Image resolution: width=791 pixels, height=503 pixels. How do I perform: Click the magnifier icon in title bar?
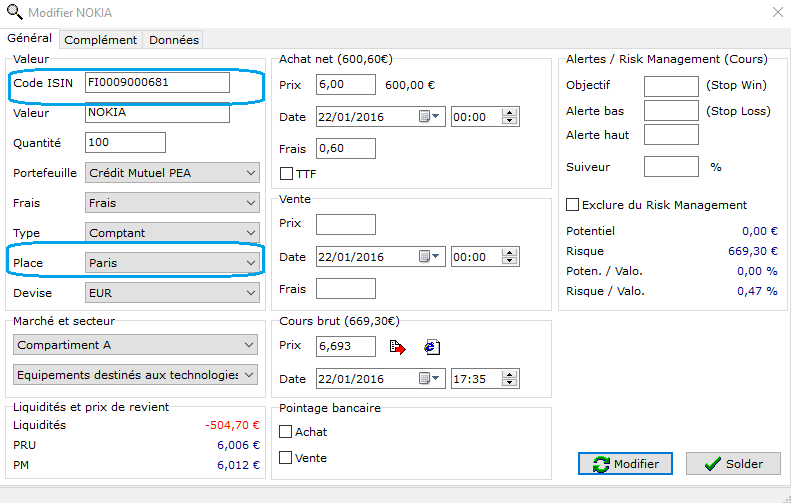[x=15, y=12]
